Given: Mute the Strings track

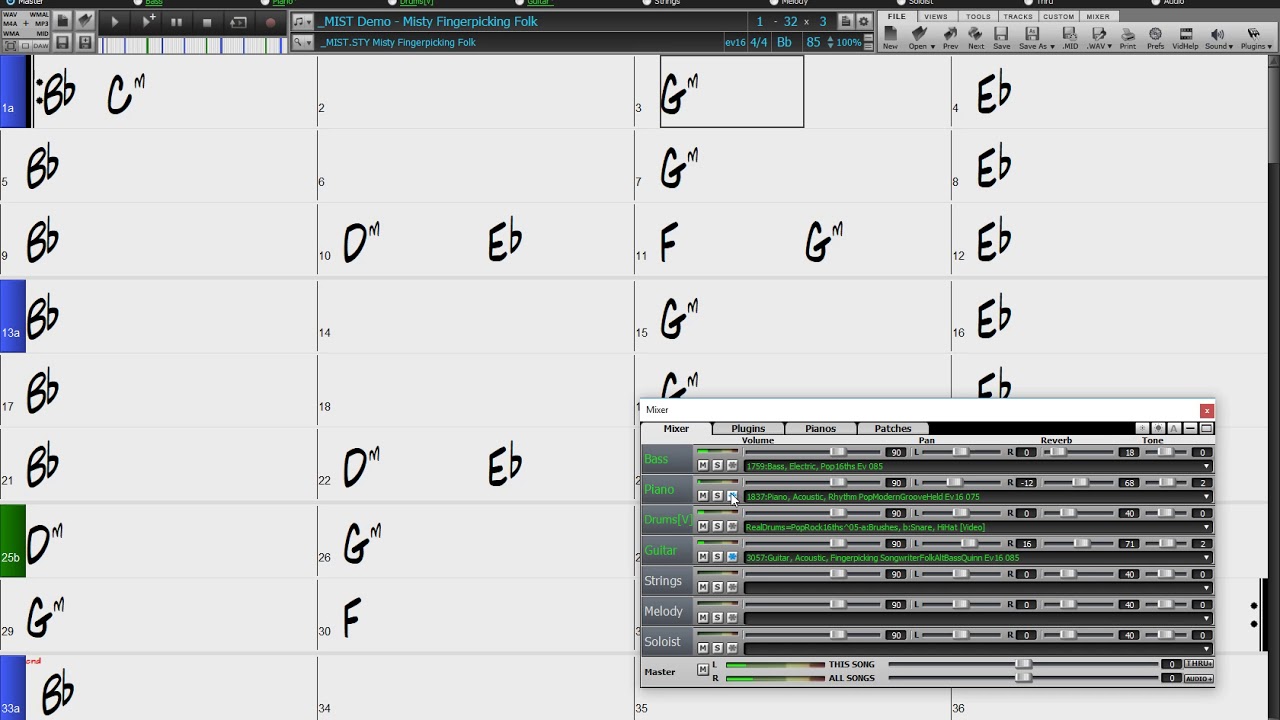Looking at the screenshot, I should 703,588.
